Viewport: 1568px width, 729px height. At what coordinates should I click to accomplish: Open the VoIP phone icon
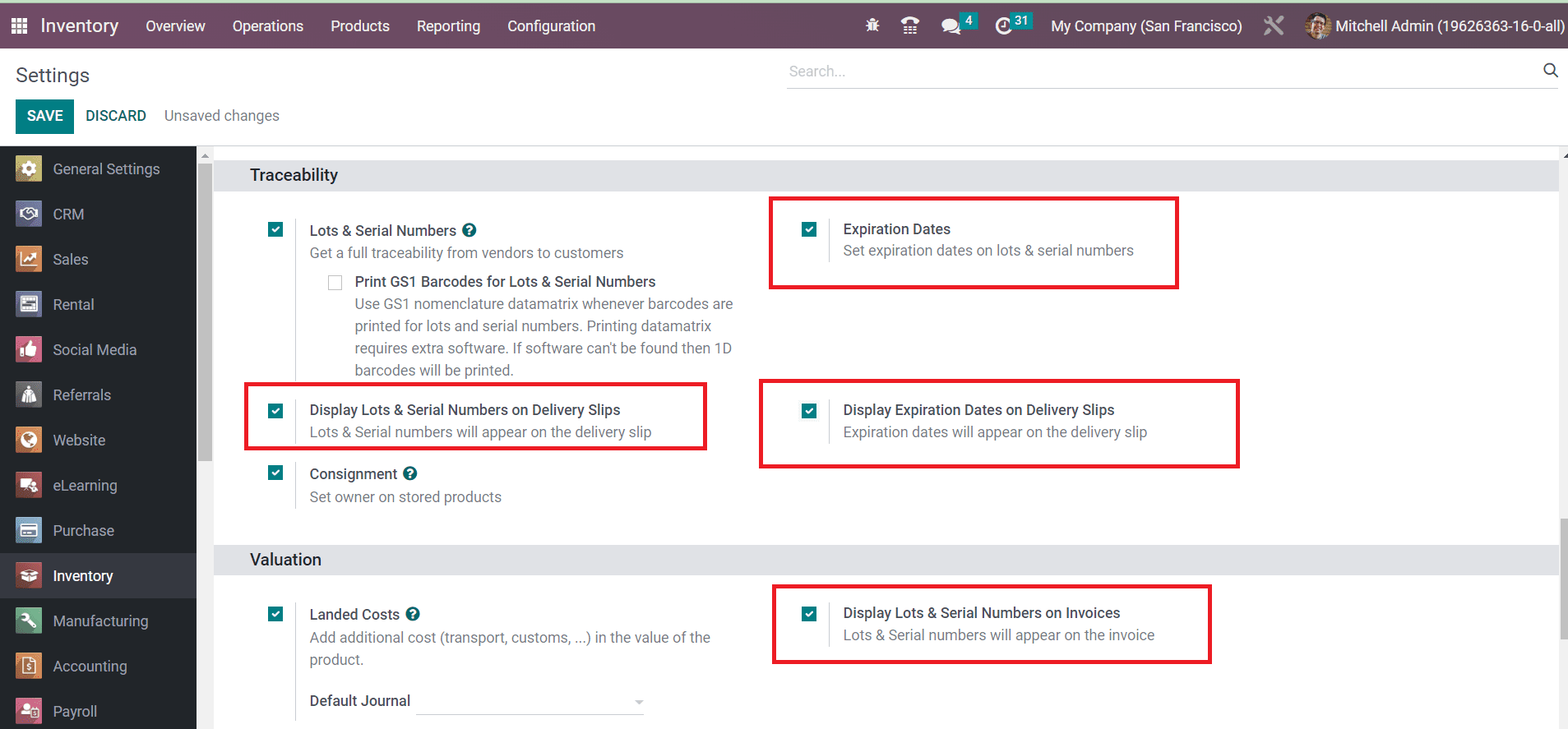[x=910, y=26]
